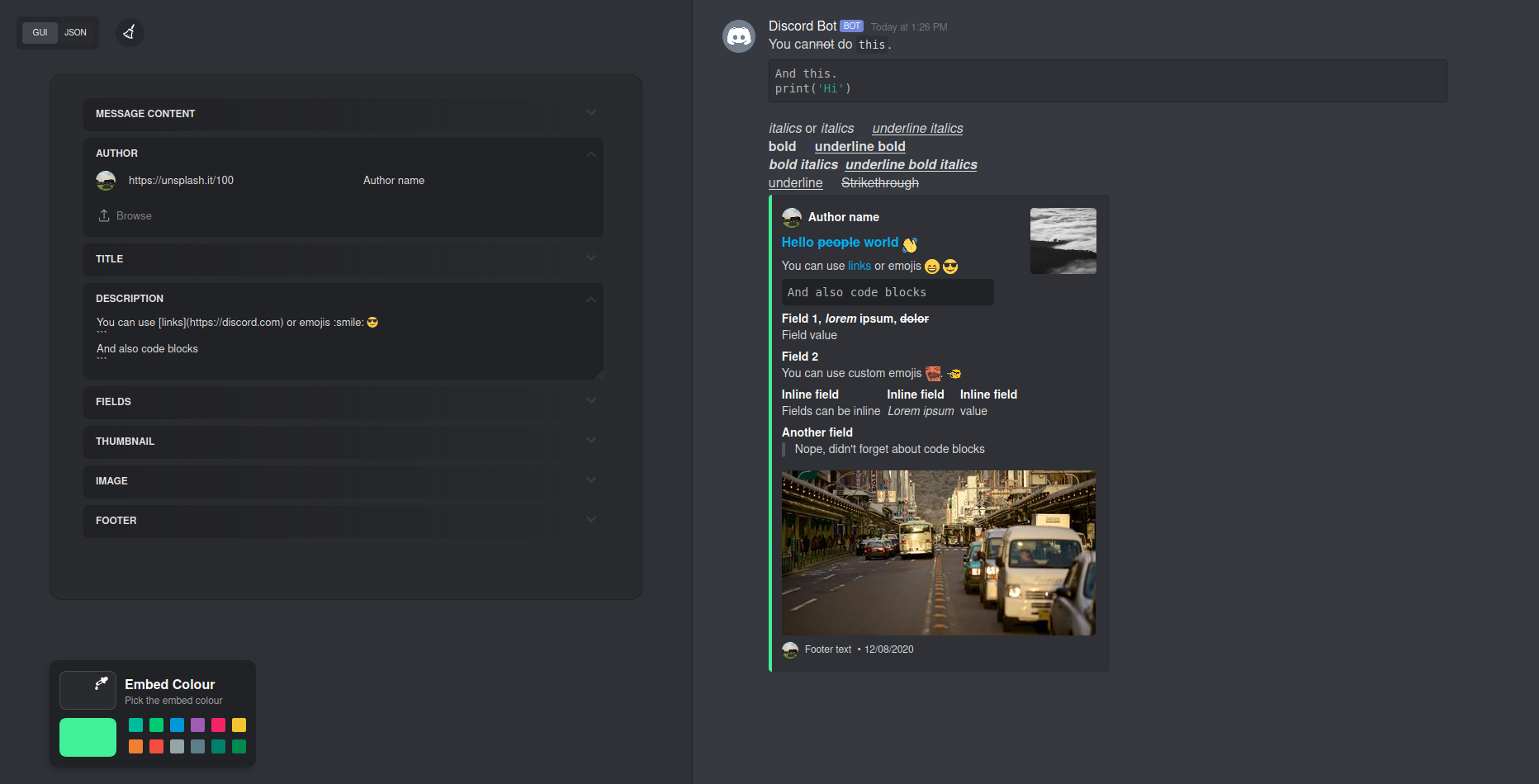Expand the Fields section

(343, 402)
